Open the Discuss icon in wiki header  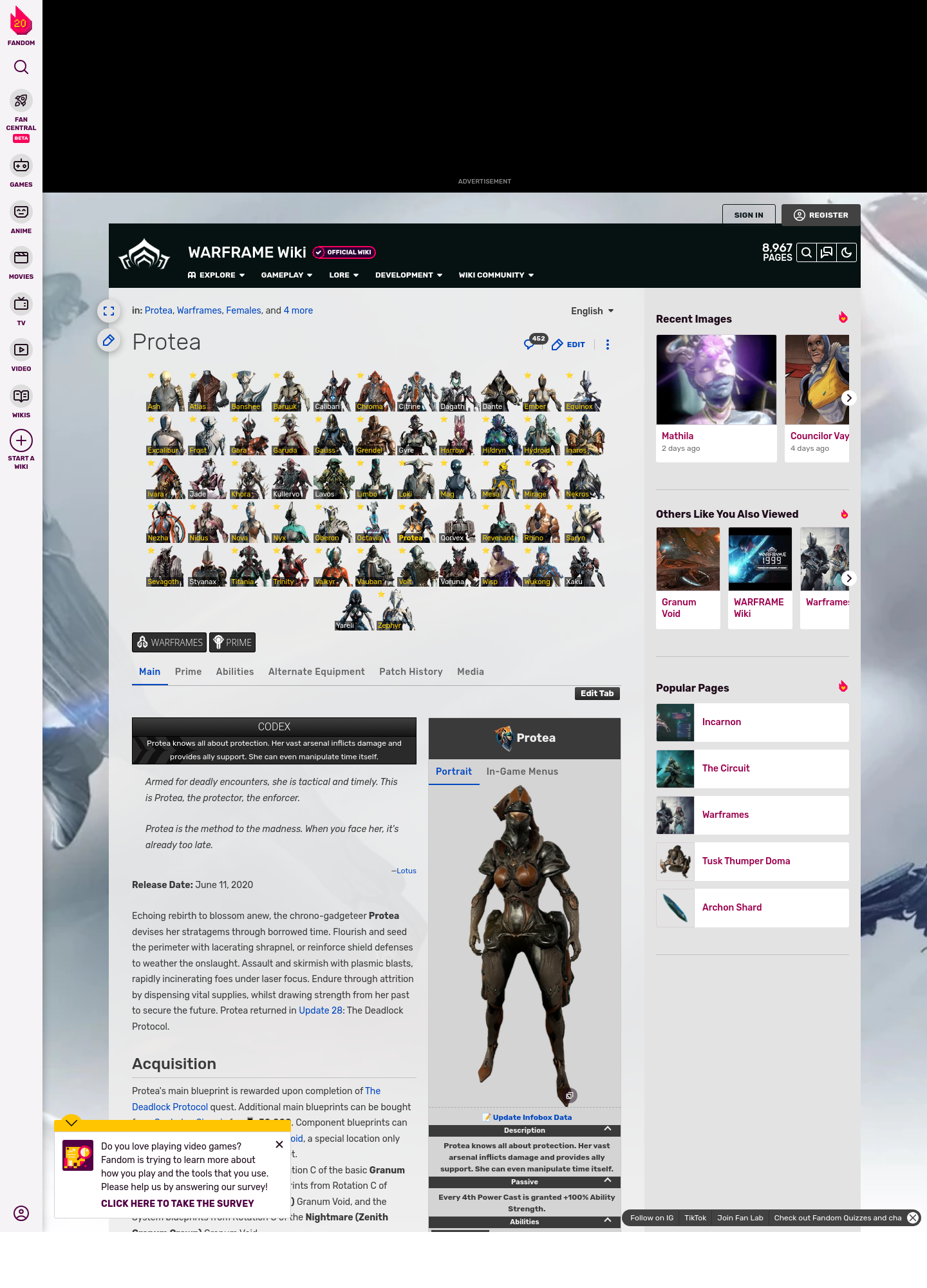[x=827, y=252]
